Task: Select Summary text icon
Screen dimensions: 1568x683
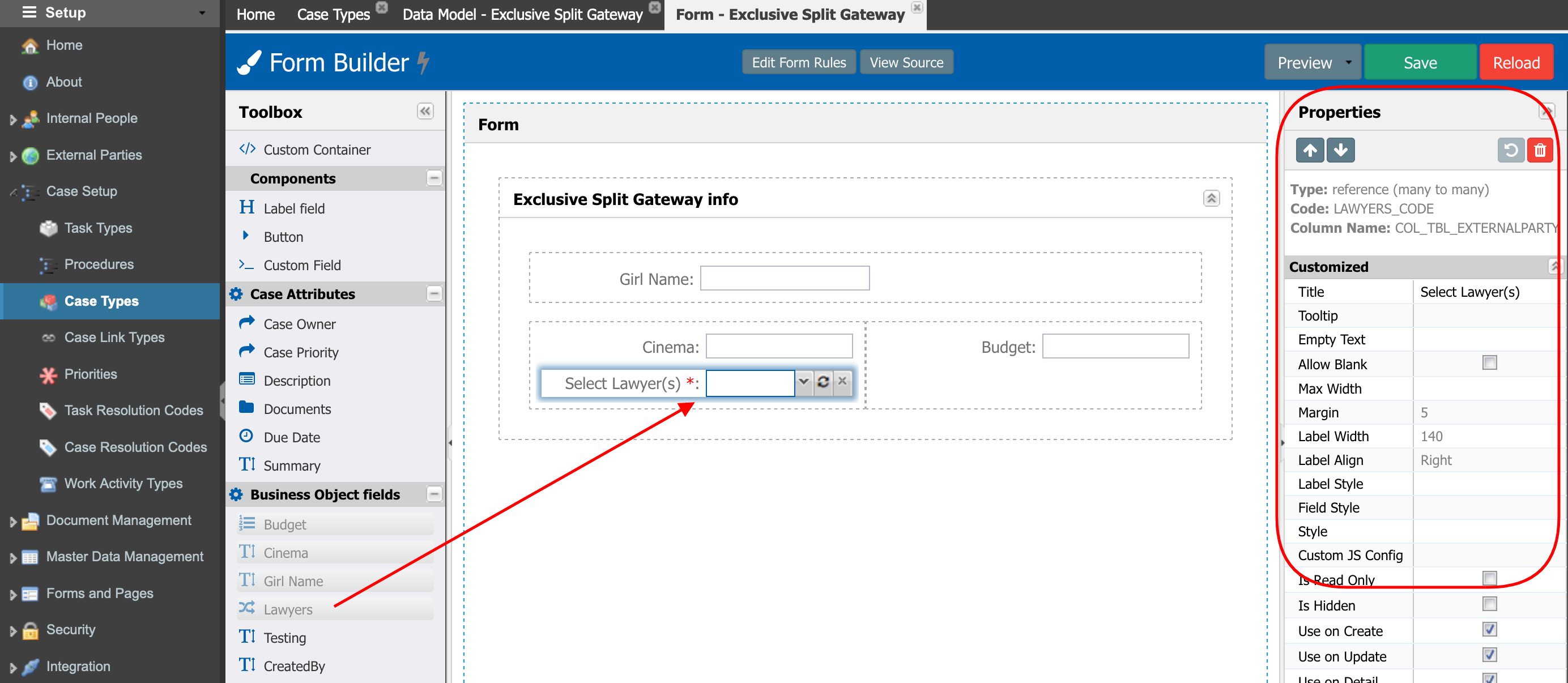Action: coord(247,464)
